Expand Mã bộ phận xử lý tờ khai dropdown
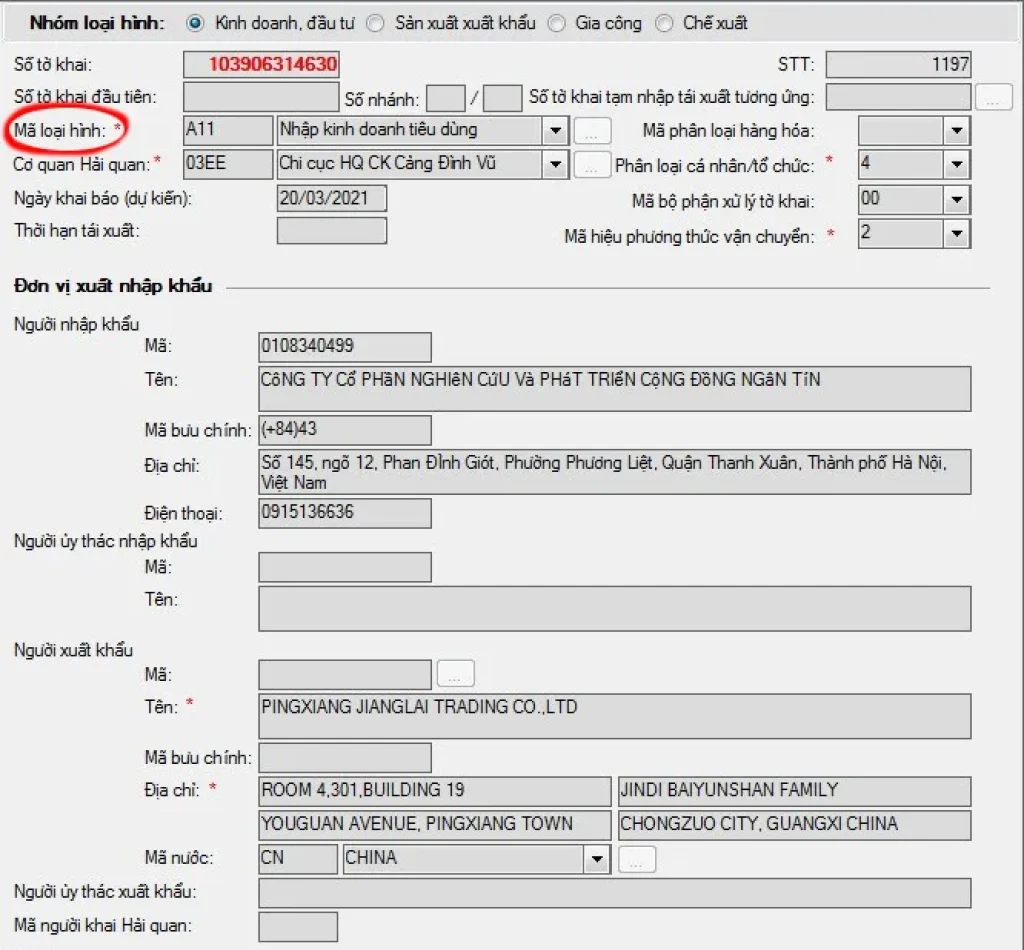Viewport: 1024px width, 950px height. click(957, 200)
